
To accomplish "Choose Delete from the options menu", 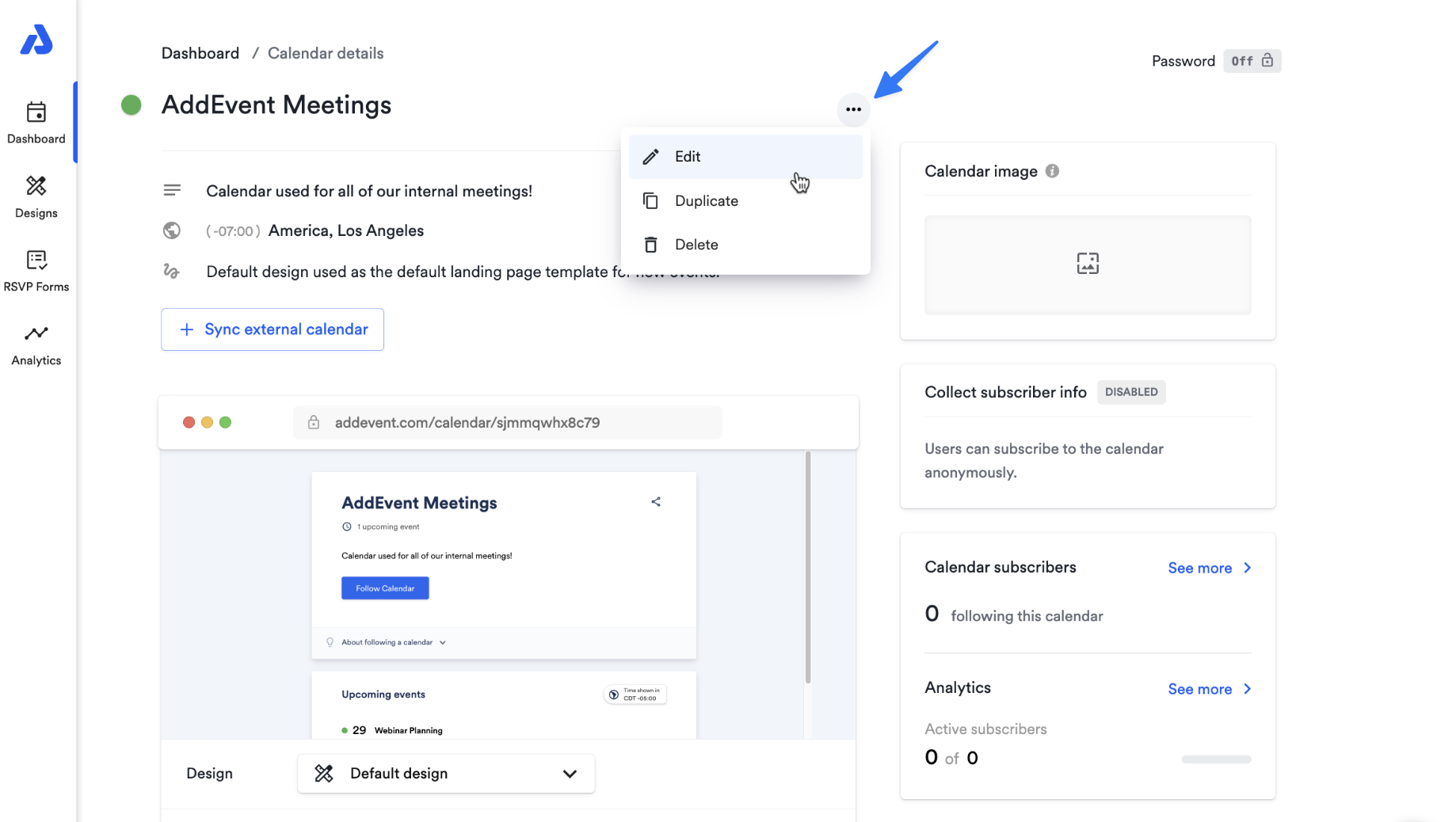I will (x=745, y=245).
